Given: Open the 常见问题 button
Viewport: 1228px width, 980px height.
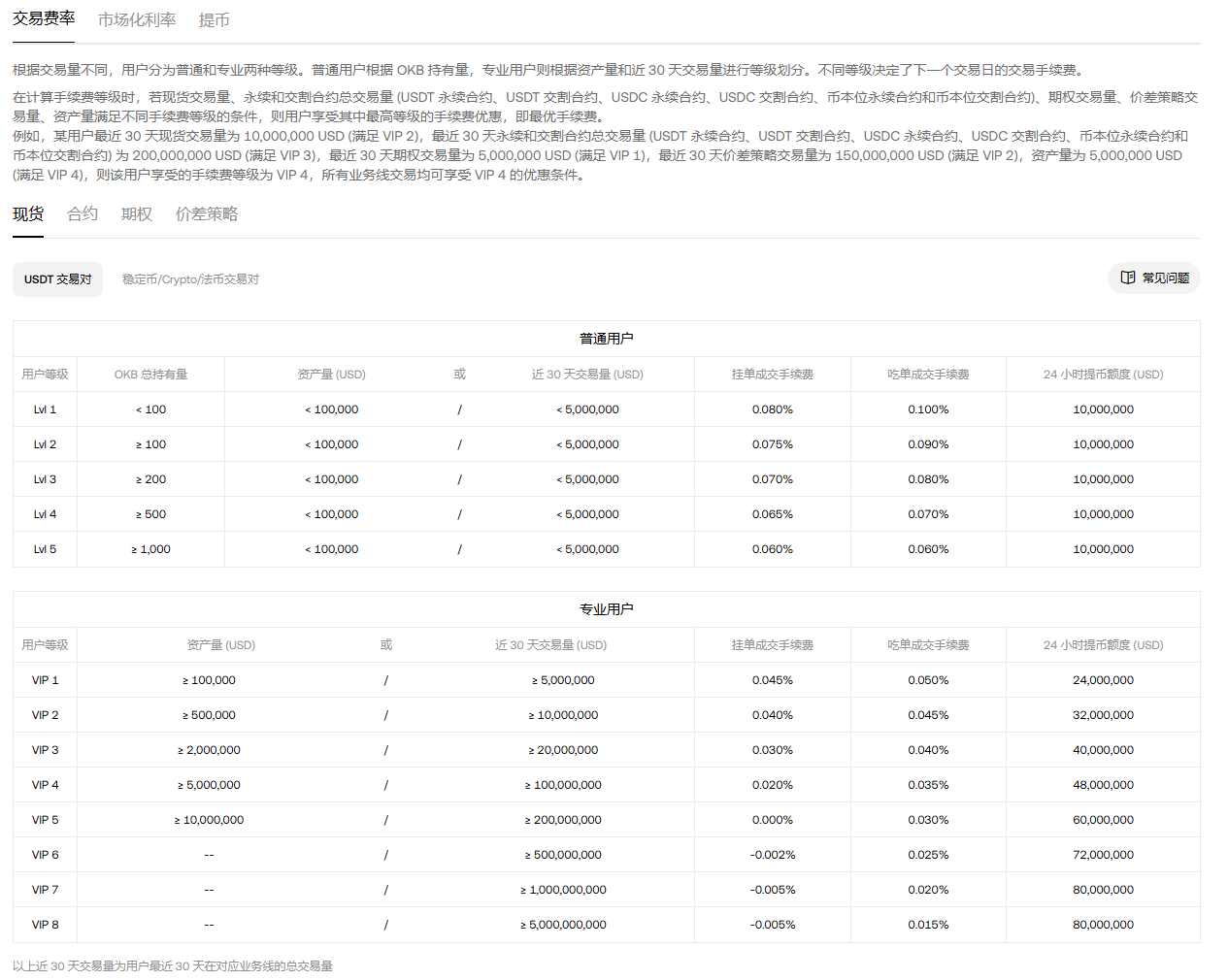Looking at the screenshot, I should pyautogui.click(x=1154, y=278).
